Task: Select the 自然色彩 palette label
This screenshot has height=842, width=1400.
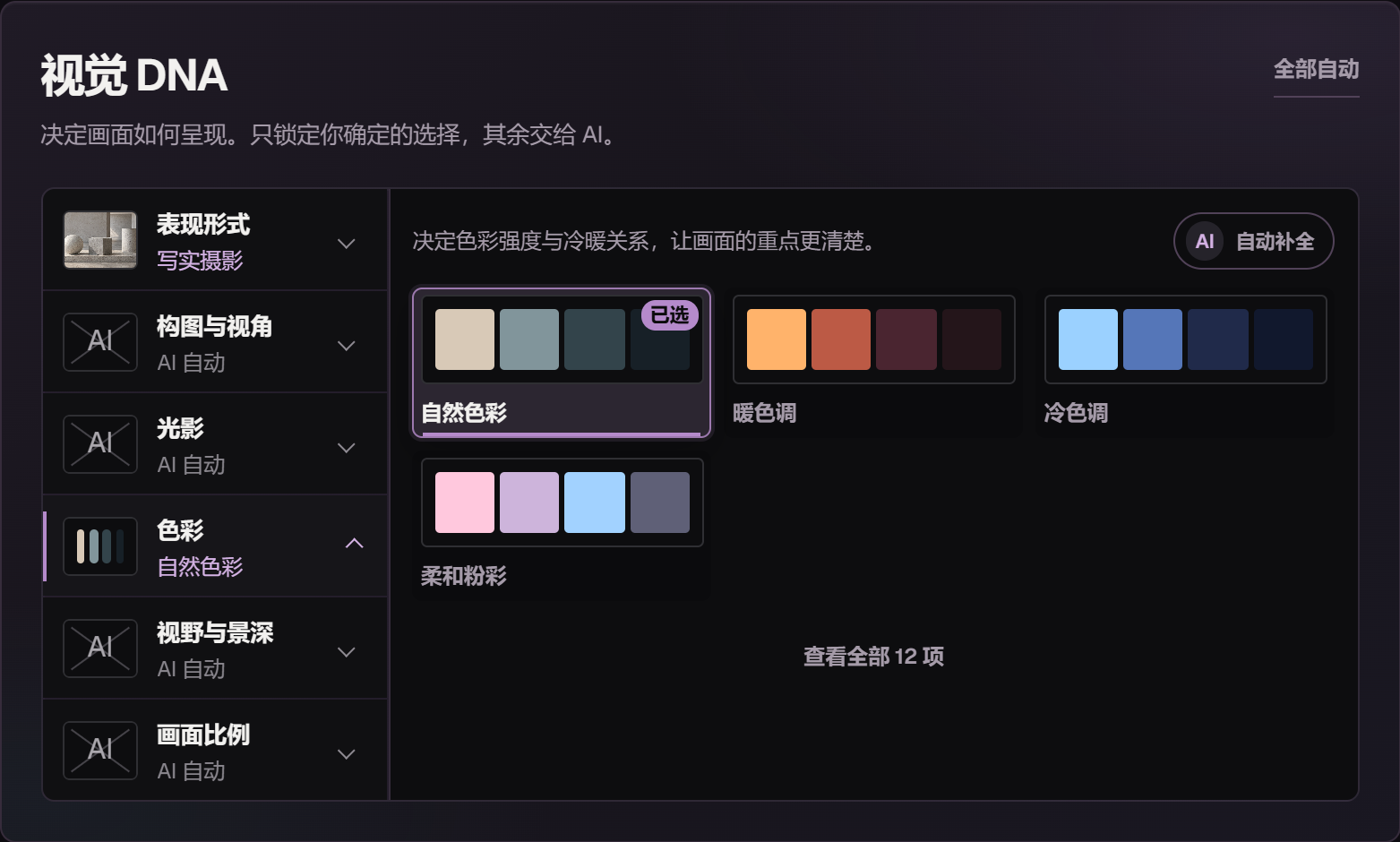Action: pyautogui.click(x=464, y=413)
